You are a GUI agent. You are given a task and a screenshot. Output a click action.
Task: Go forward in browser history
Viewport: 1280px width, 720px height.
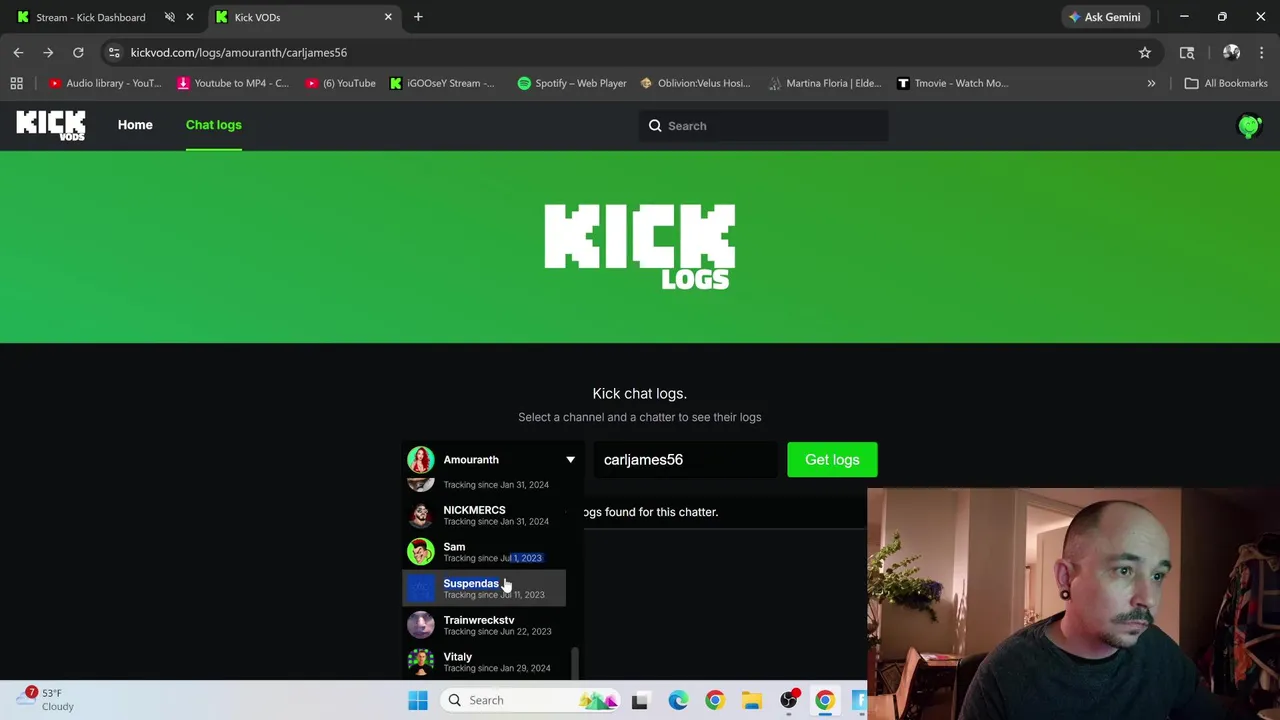(x=48, y=52)
